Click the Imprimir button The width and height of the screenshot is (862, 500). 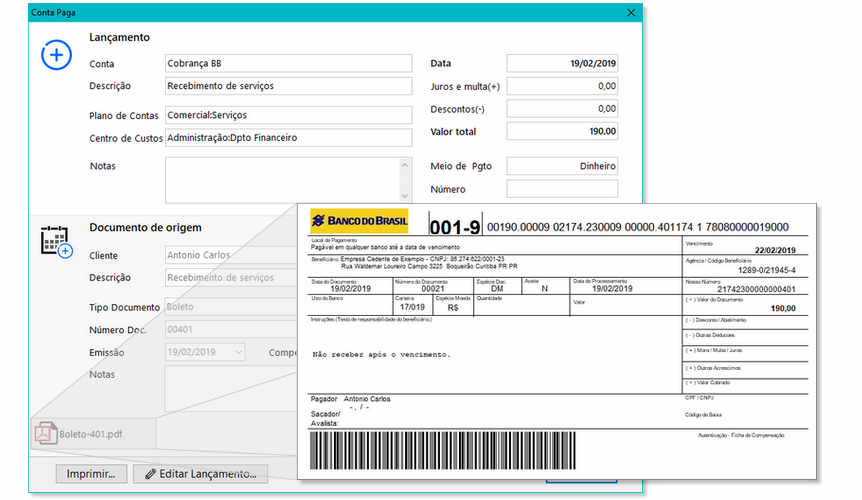pos(91,474)
